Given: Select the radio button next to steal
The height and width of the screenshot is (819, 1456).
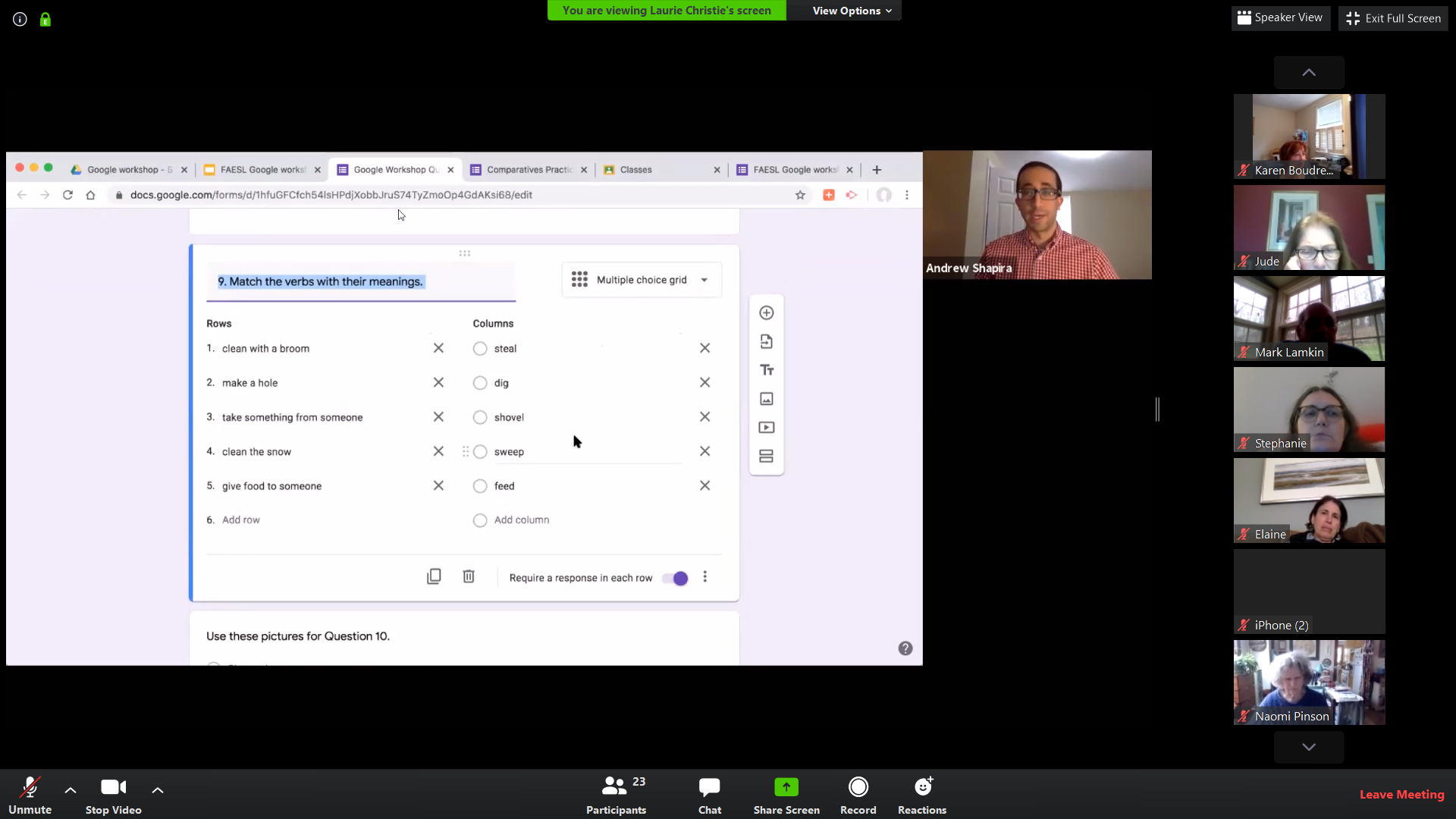Looking at the screenshot, I should coord(480,349).
